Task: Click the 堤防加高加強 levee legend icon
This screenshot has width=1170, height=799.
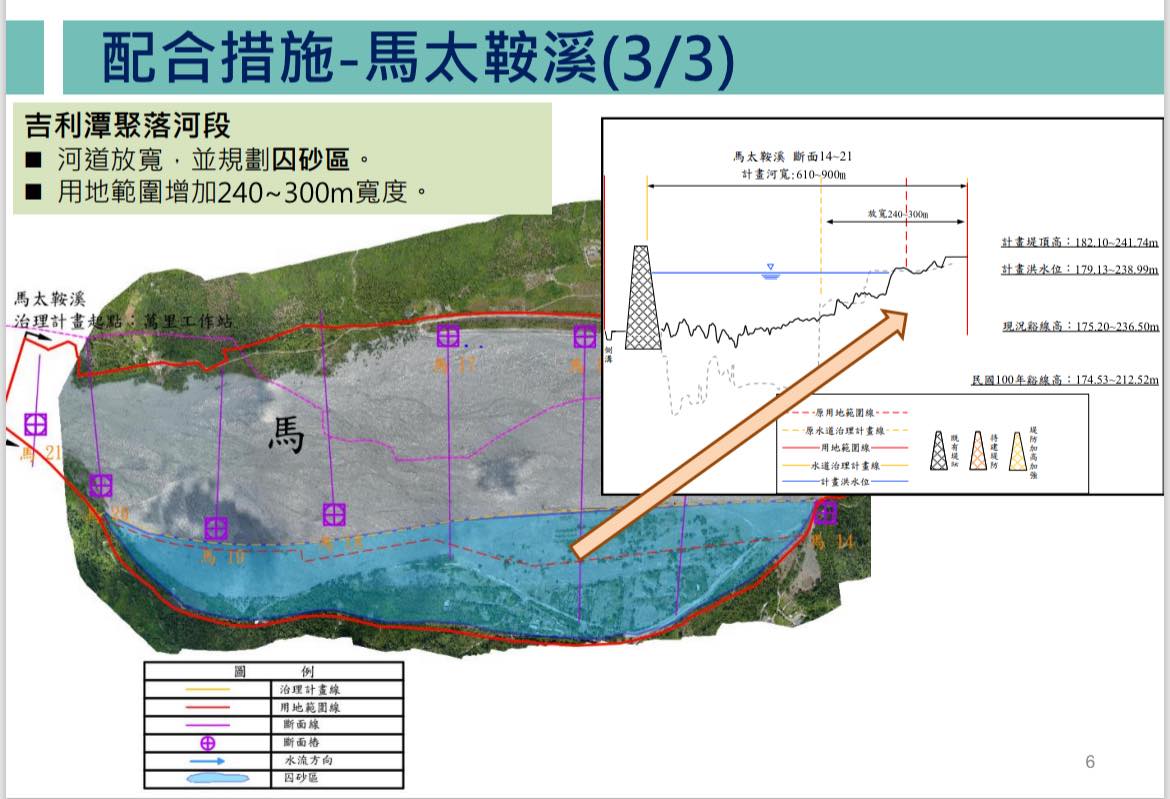Action: point(1020,450)
